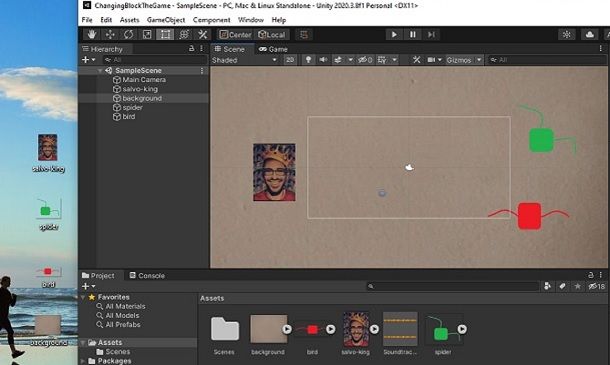Select the spider icon on Windows desktop
610x365 pixels.
coord(49,214)
